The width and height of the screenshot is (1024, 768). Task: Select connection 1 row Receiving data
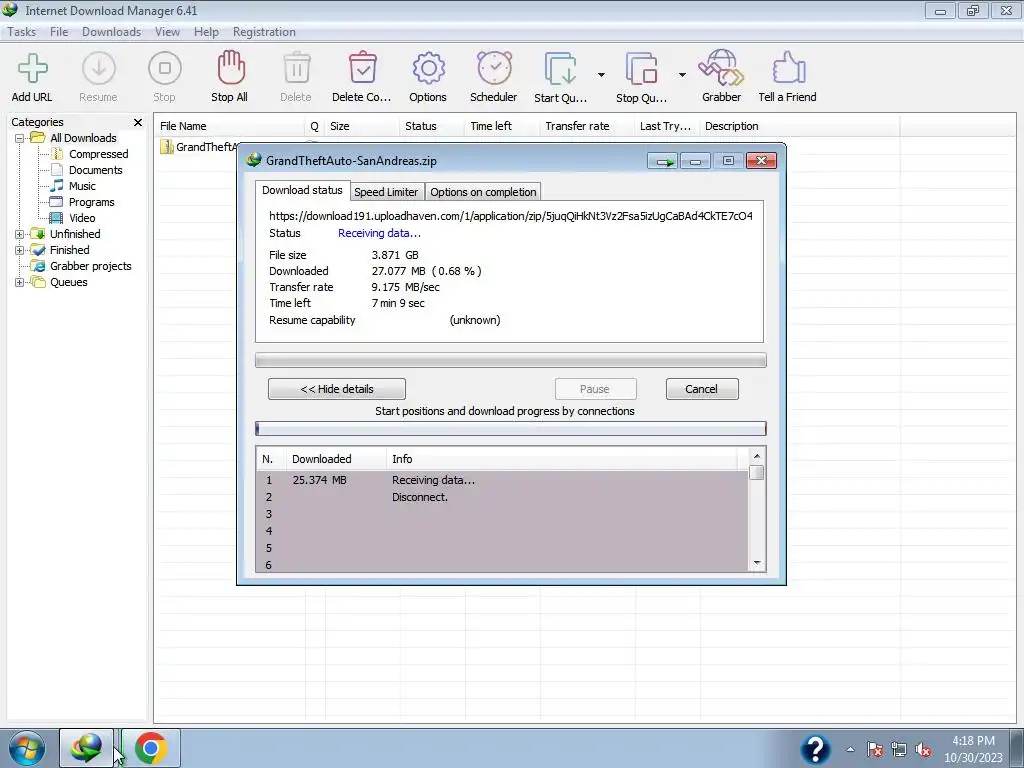(x=502, y=480)
